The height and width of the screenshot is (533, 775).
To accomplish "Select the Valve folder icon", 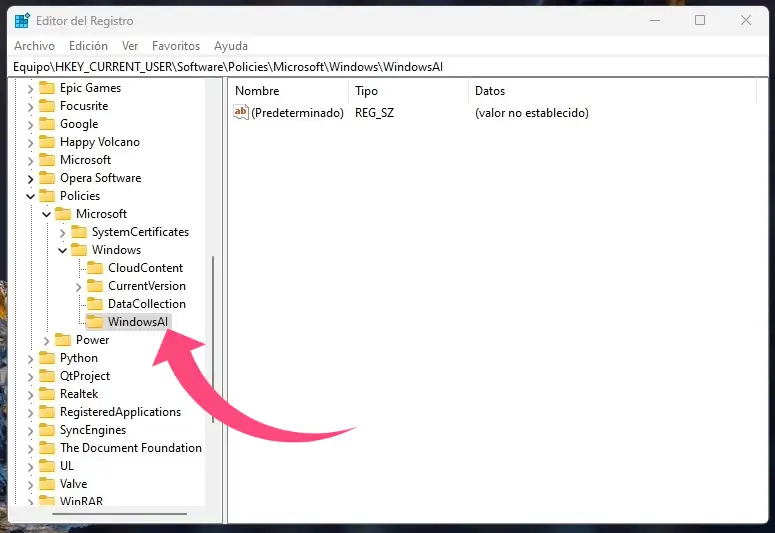I will pos(47,484).
